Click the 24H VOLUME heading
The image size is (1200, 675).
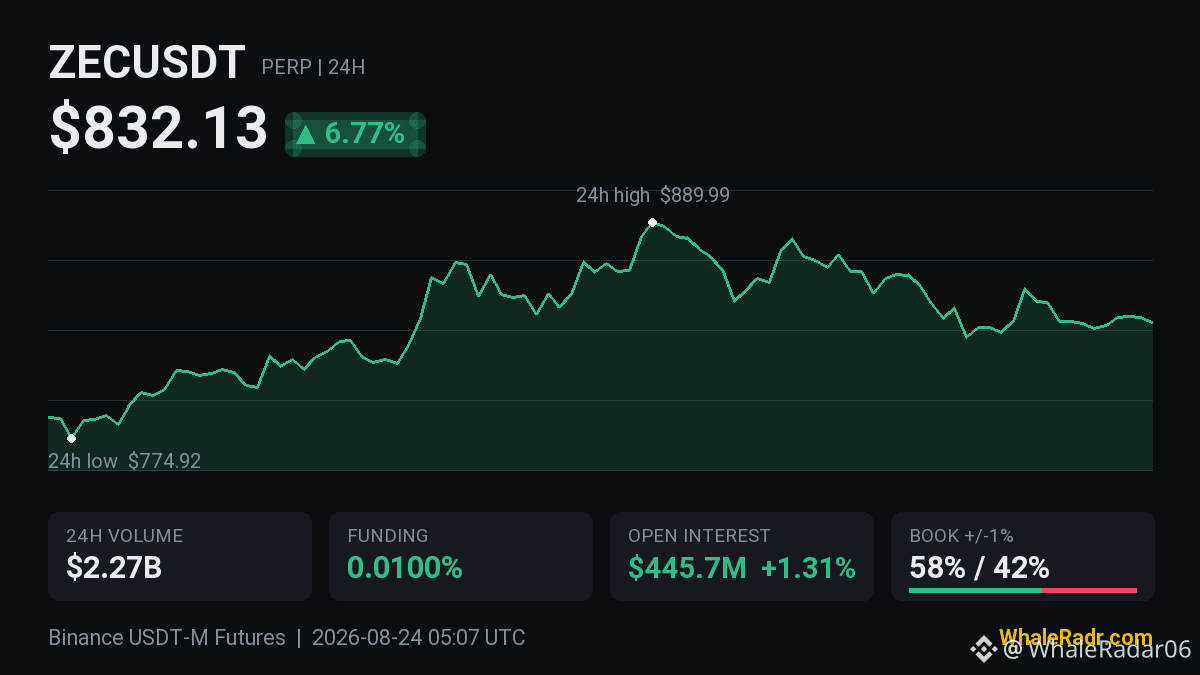pos(125,536)
